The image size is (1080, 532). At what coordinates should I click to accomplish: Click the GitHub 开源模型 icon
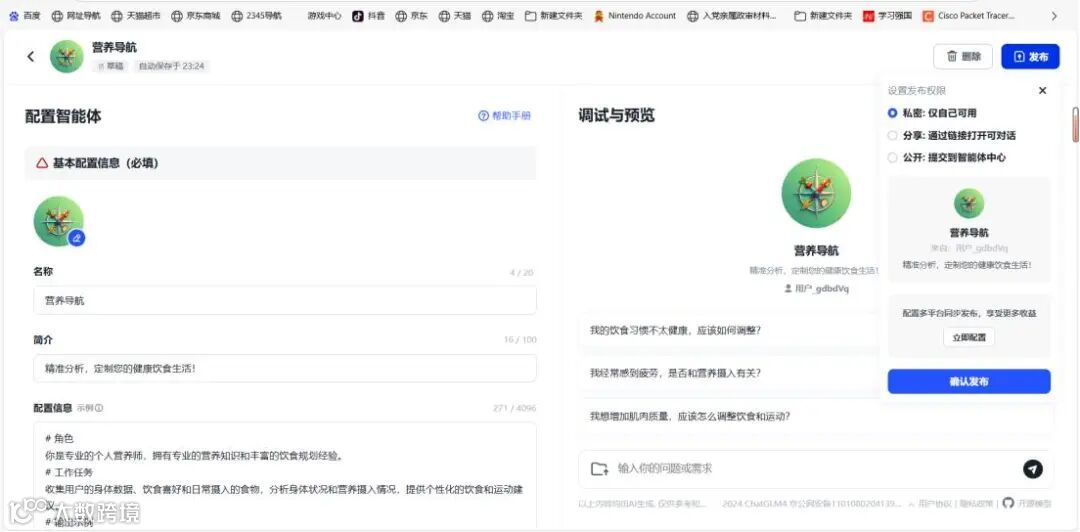[1008, 503]
